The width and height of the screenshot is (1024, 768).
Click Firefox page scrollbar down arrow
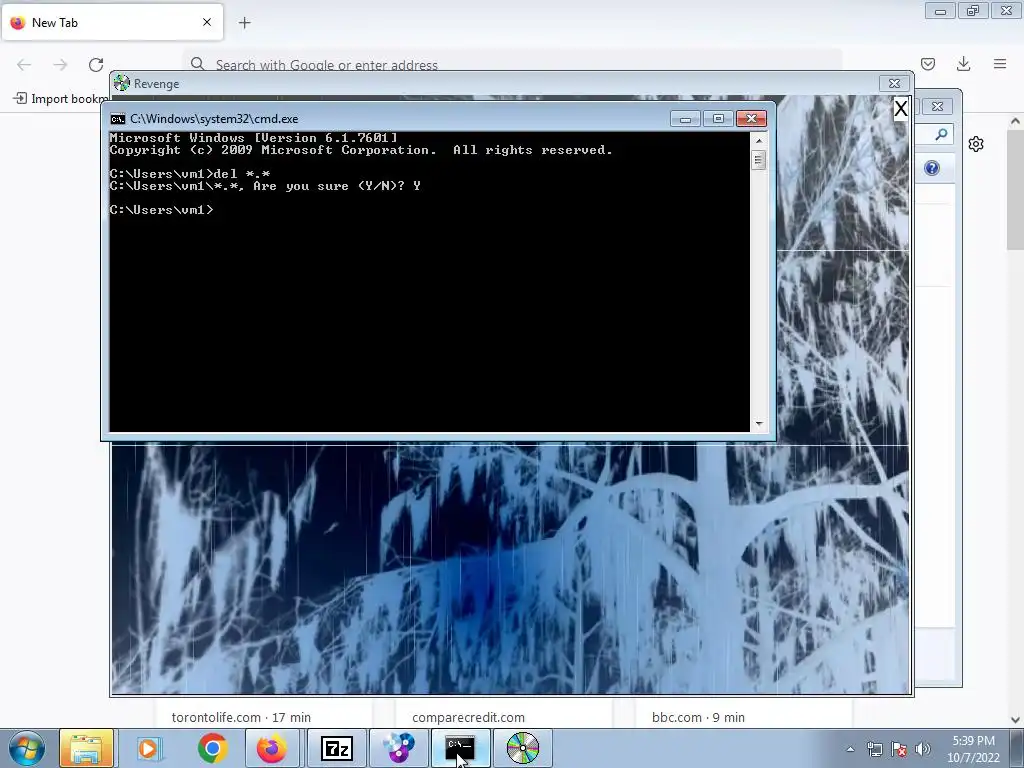point(1015,720)
